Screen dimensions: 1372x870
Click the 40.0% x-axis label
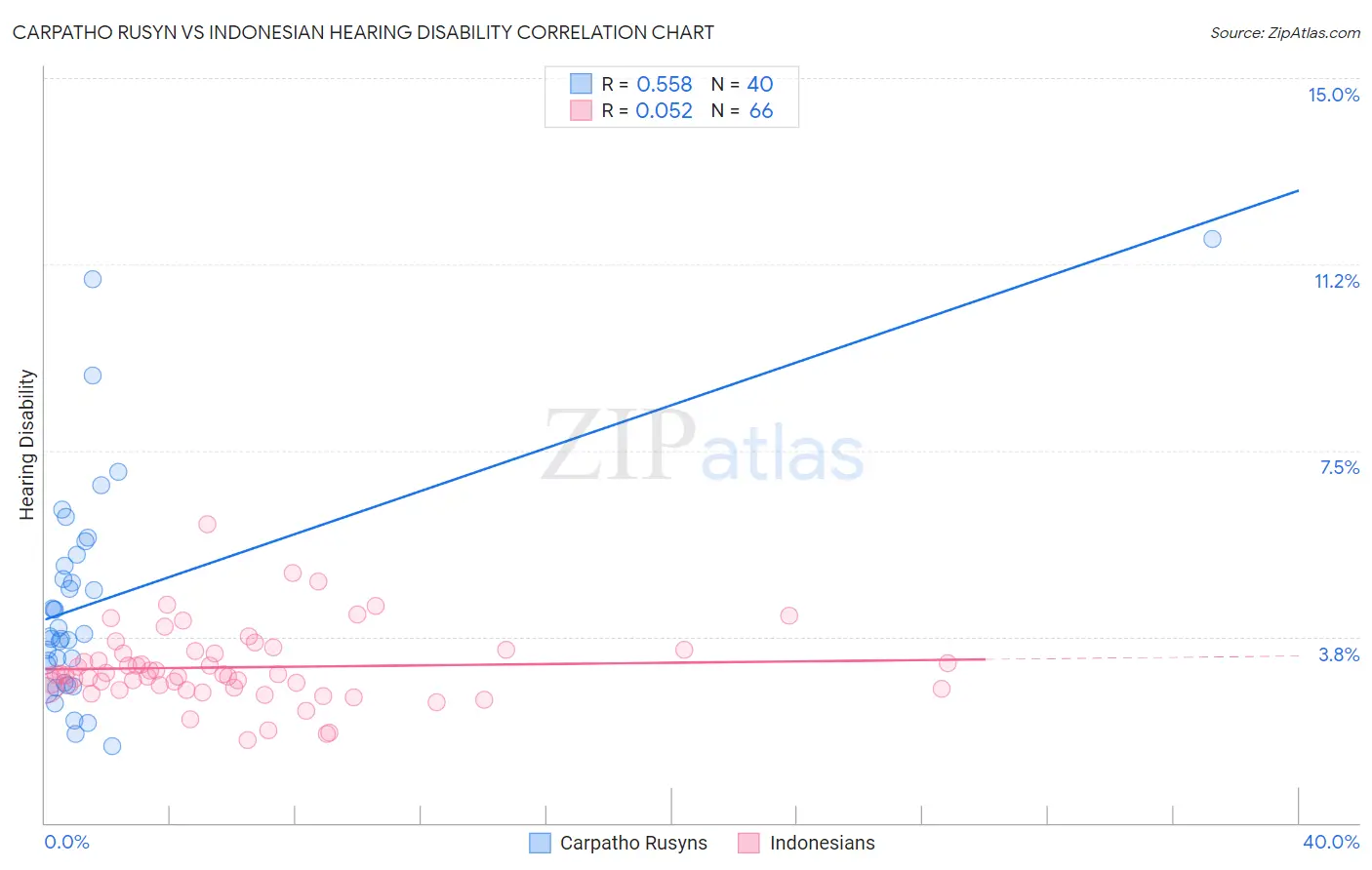[x=1331, y=842]
